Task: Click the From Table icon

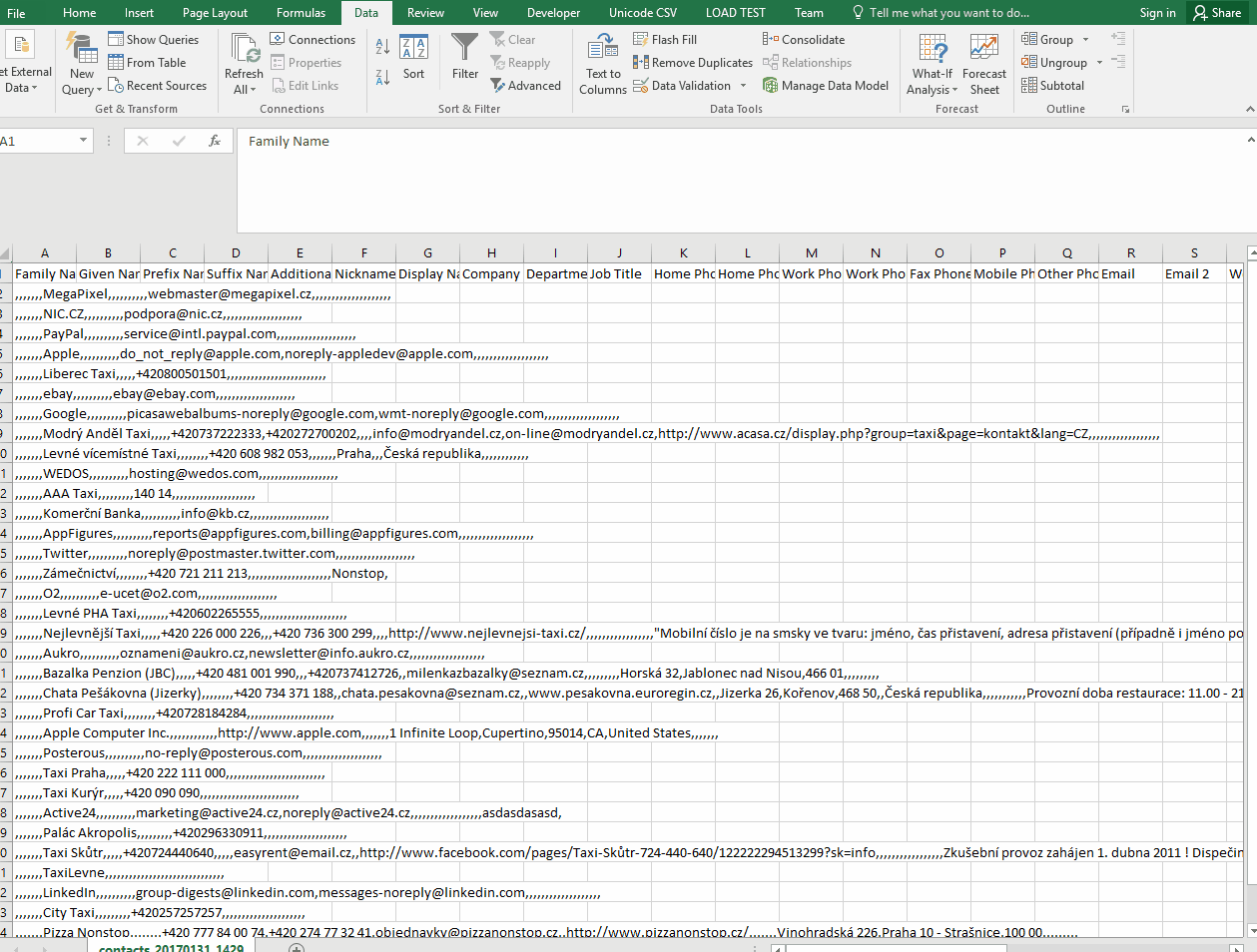Action: point(116,63)
